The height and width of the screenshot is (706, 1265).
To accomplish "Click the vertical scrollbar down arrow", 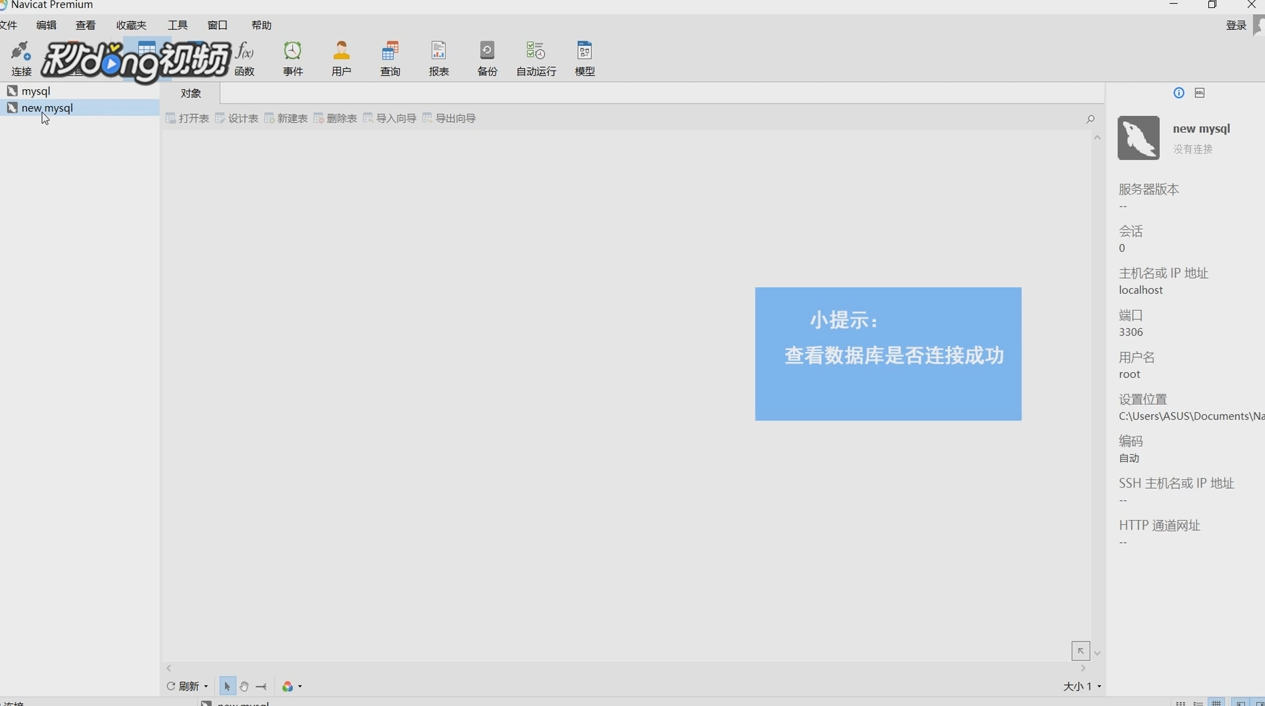I will pyautogui.click(x=1097, y=654).
